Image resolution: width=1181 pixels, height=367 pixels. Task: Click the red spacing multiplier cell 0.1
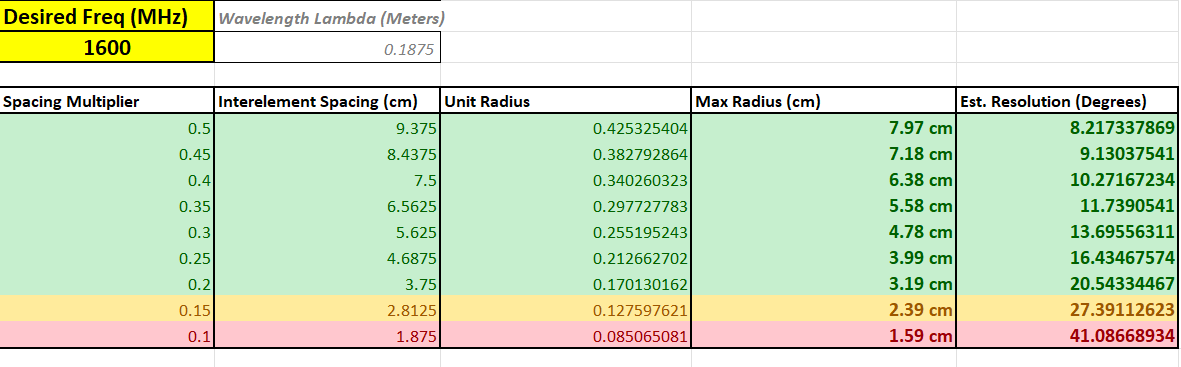point(107,335)
